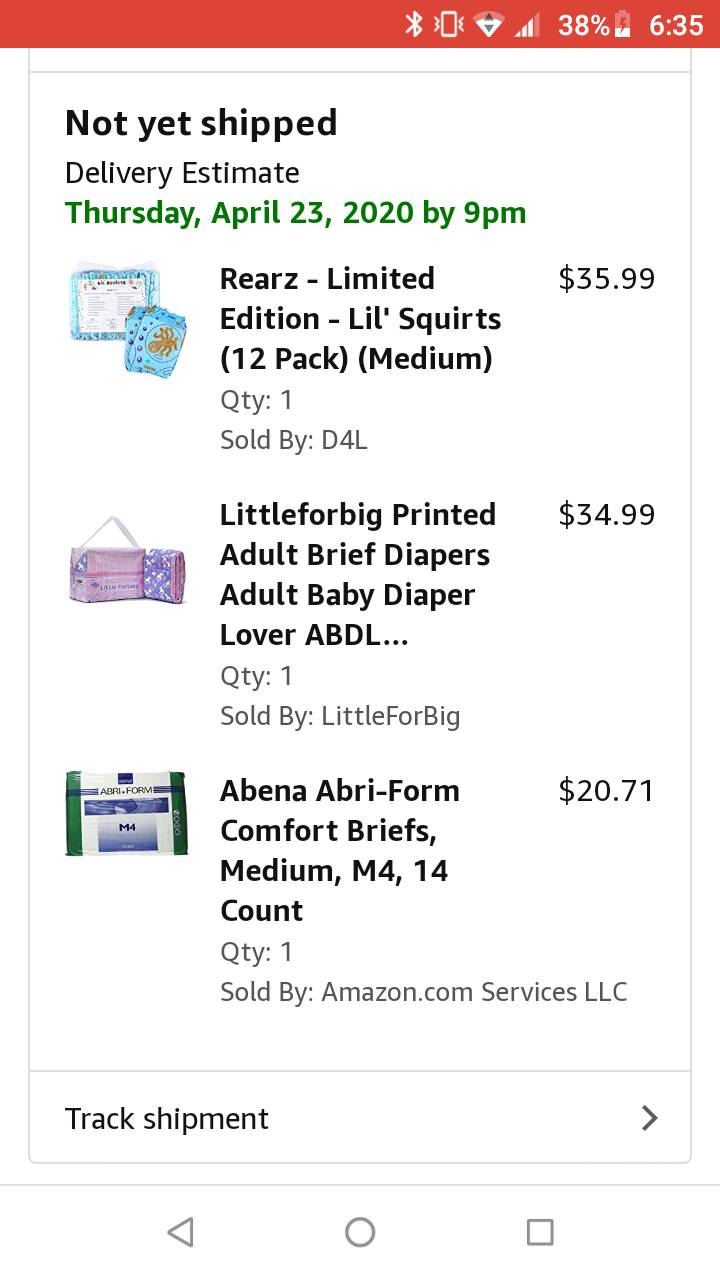This screenshot has height=1280, width=720.
Task: Open the Track shipment row
Action: click(360, 1118)
